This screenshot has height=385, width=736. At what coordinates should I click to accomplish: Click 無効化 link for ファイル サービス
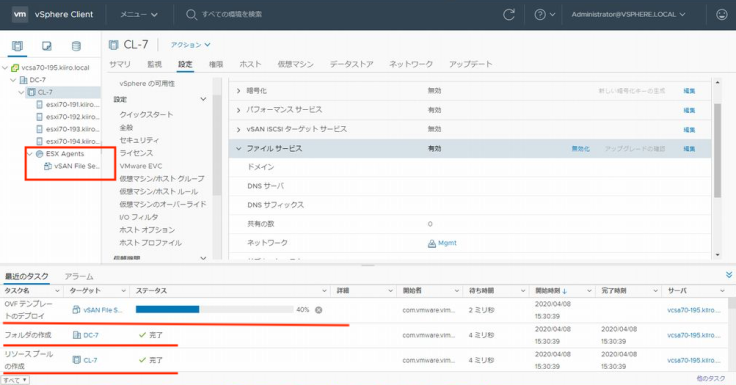[x=581, y=149]
